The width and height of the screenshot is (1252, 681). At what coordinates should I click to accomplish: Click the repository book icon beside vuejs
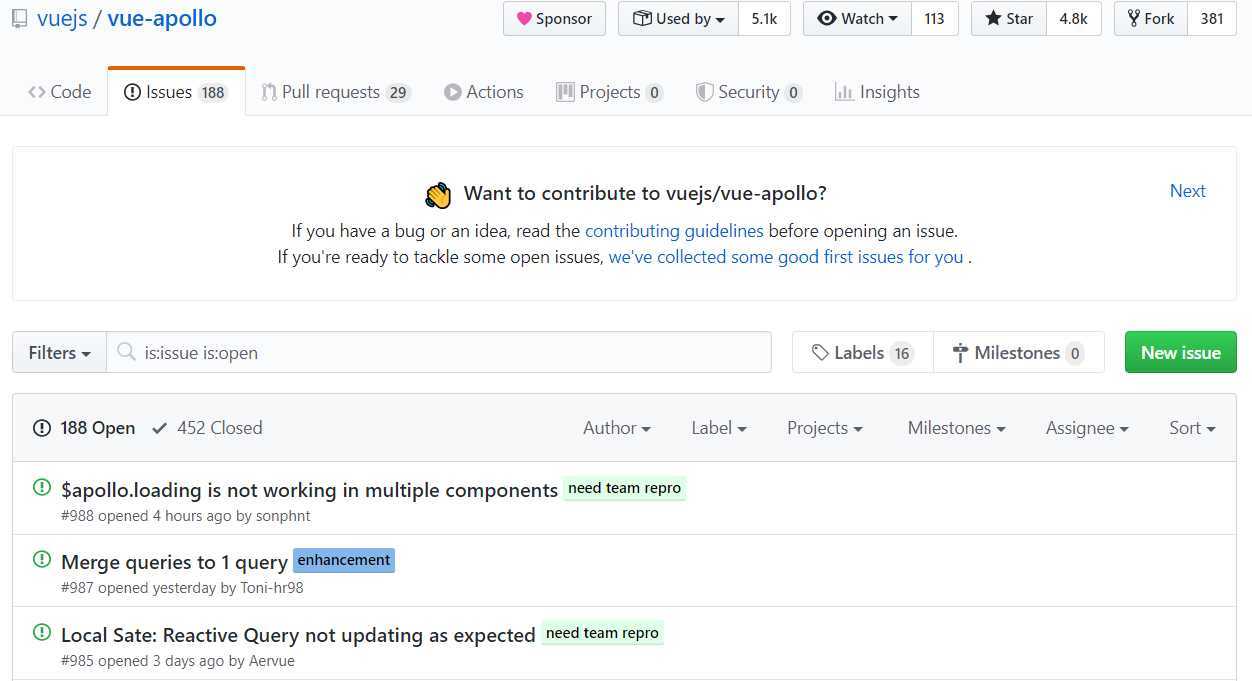[x=19, y=19]
